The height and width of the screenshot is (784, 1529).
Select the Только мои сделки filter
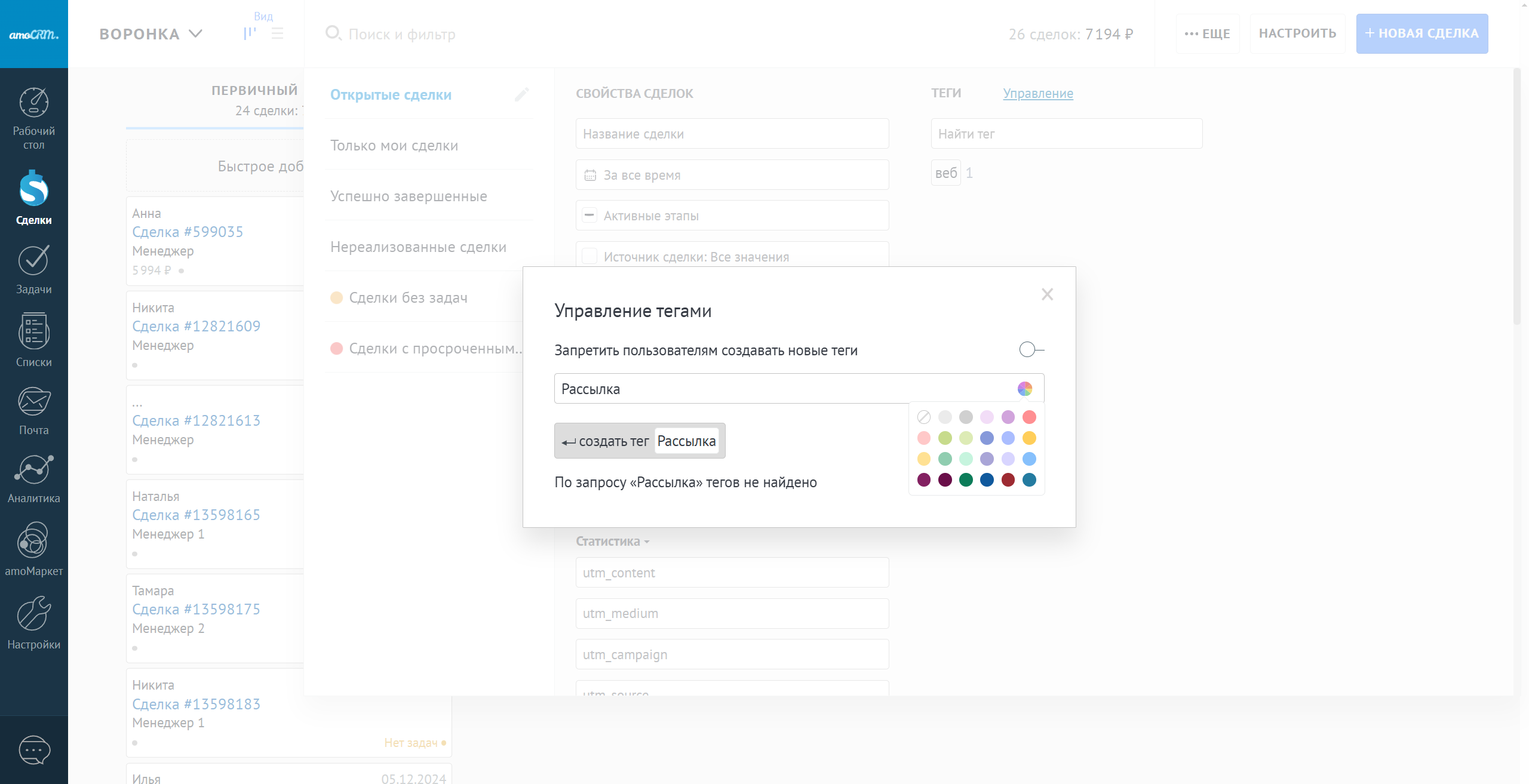tap(394, 145)
